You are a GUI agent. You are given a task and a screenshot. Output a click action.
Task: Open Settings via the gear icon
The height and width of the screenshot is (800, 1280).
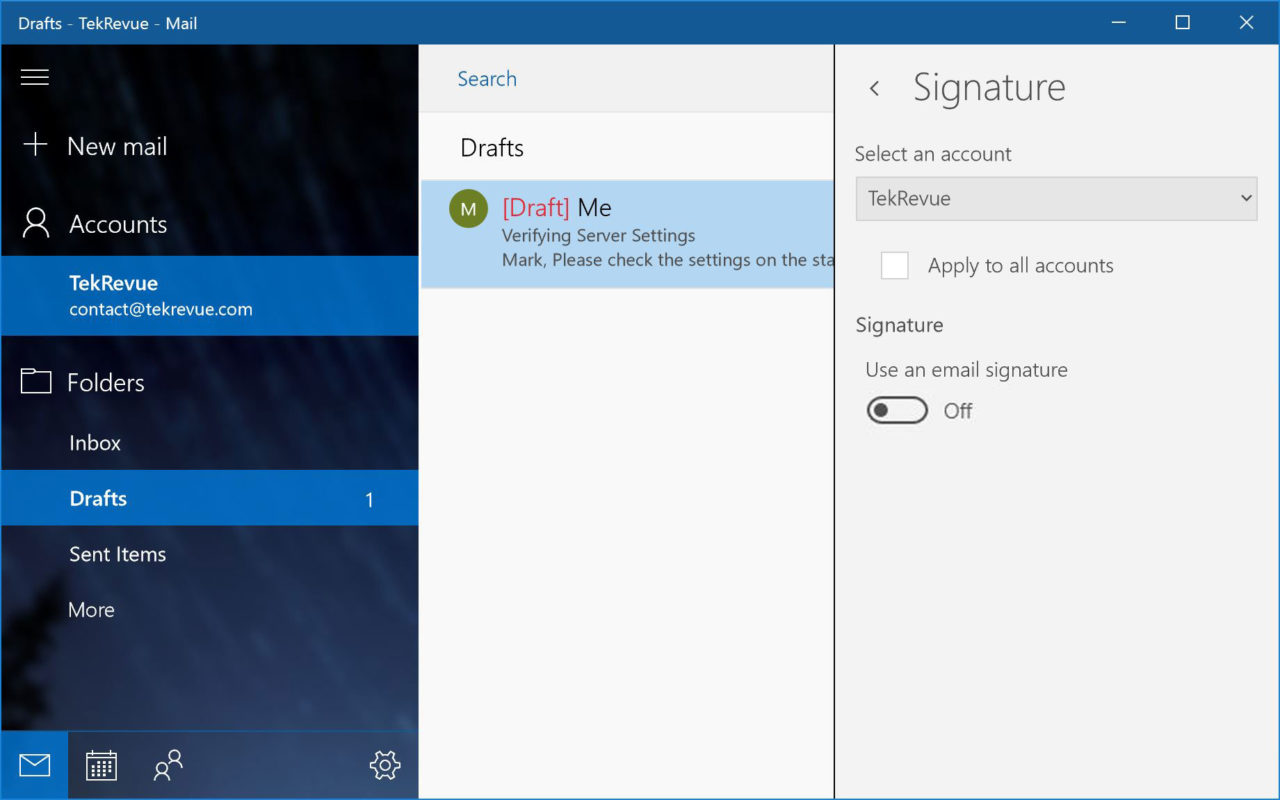tap(385, 766)
